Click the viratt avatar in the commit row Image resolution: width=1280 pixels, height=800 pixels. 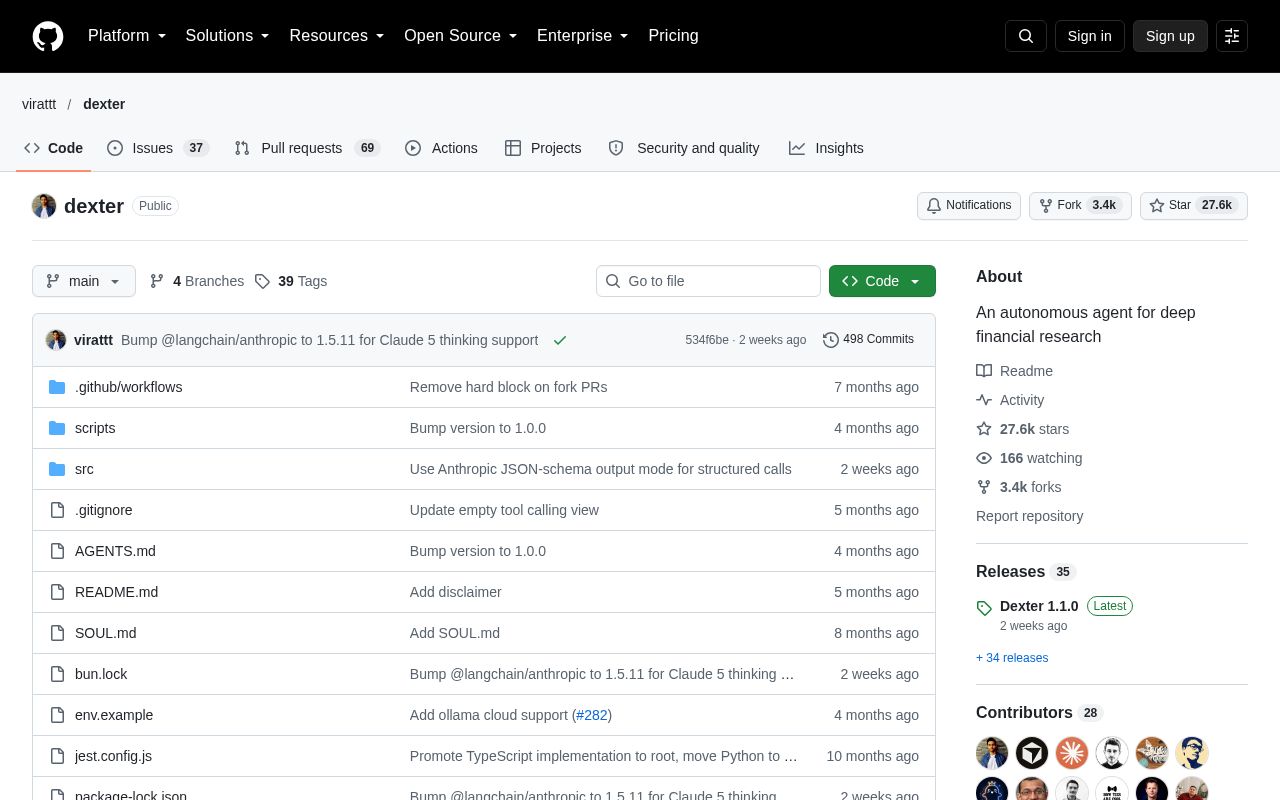click(56, 340)
